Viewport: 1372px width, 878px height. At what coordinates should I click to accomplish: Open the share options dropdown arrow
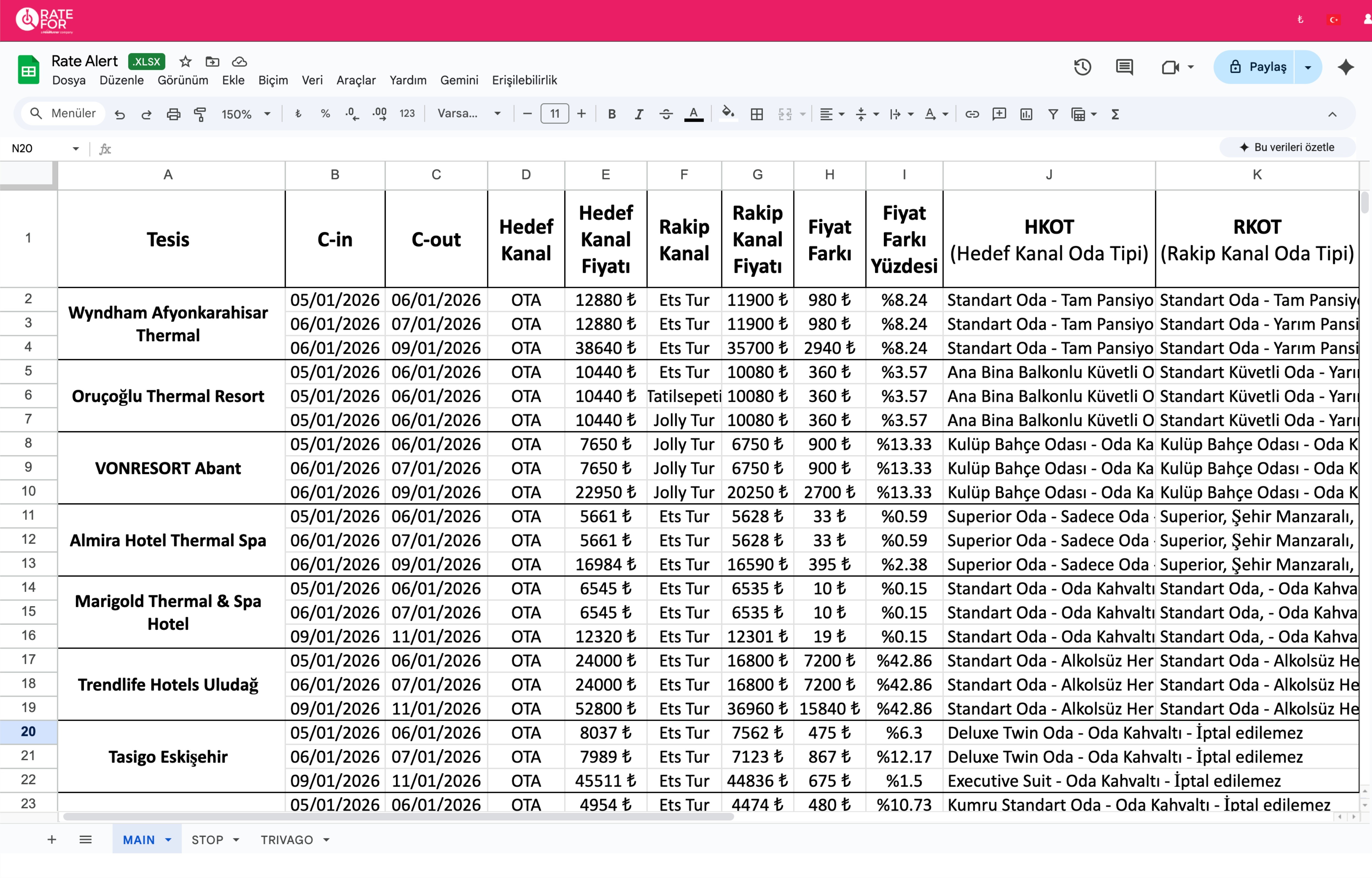click(x=1308, y=67)
